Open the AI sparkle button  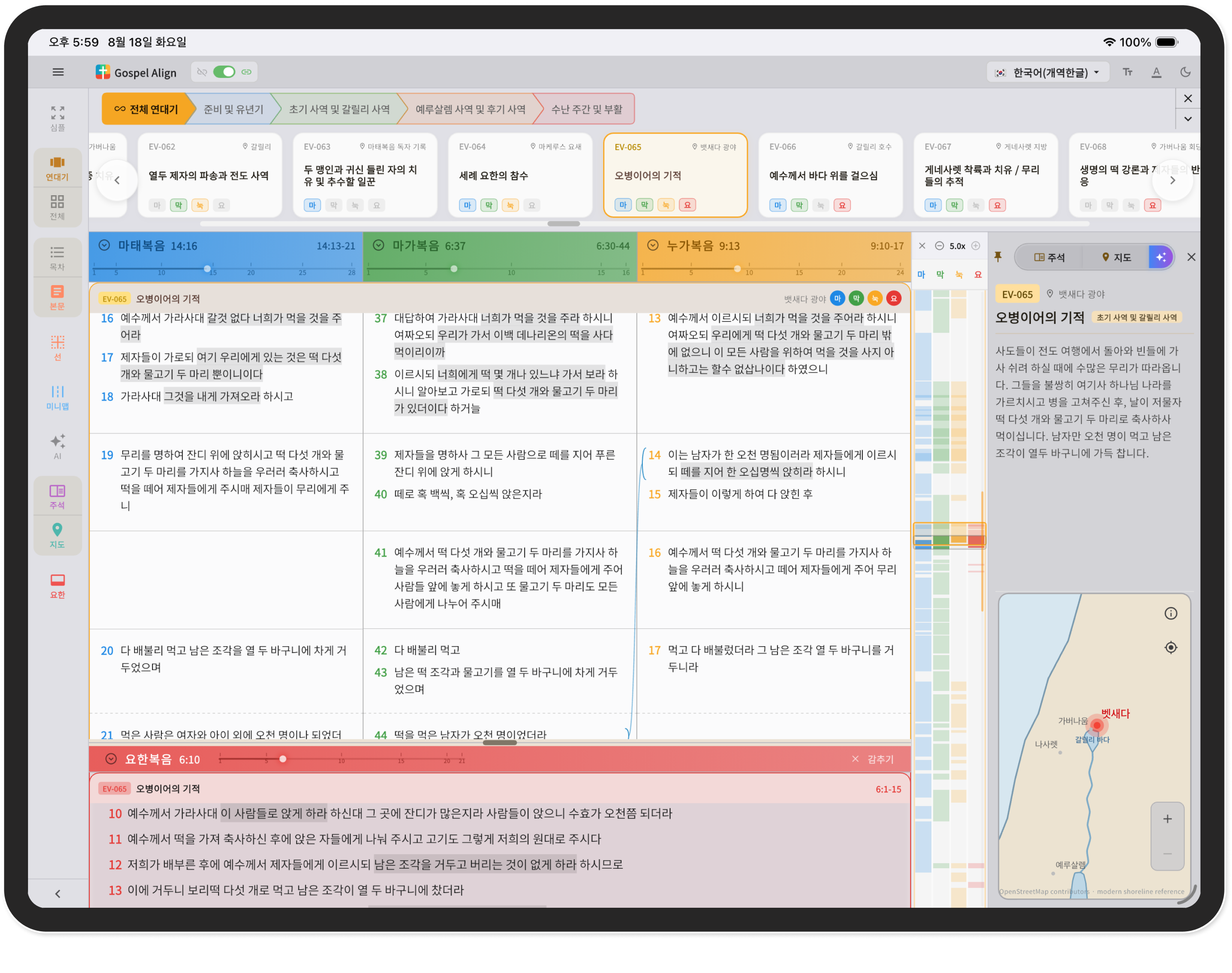coord(1160,257)
